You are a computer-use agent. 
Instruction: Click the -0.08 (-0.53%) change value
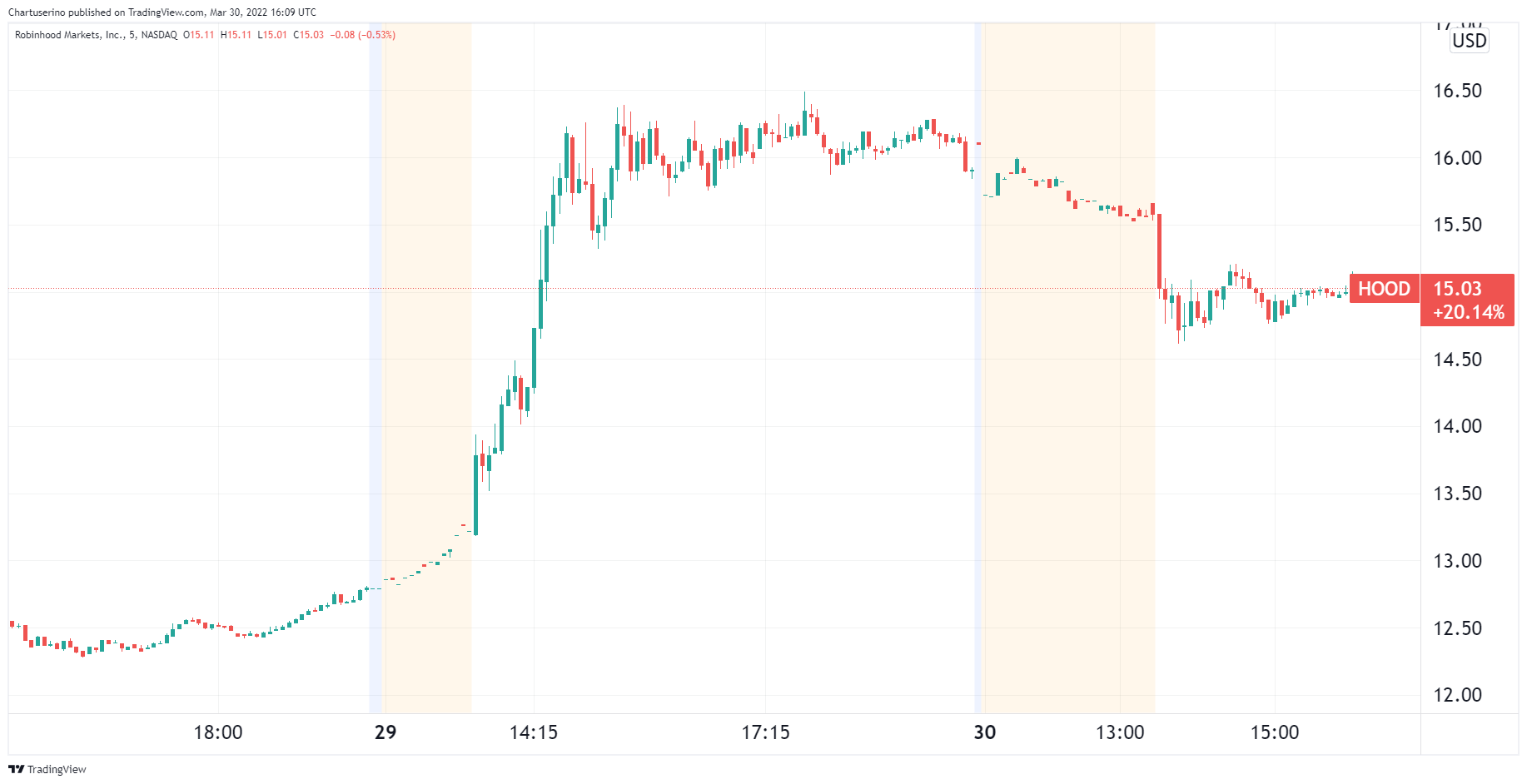[362, 35]
